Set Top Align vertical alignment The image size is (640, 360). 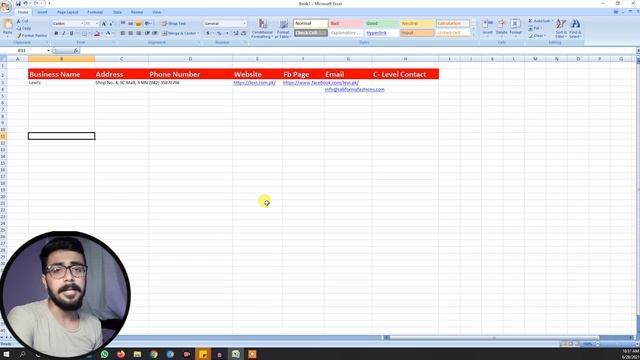pyautogui.click(x=123, y=24)
